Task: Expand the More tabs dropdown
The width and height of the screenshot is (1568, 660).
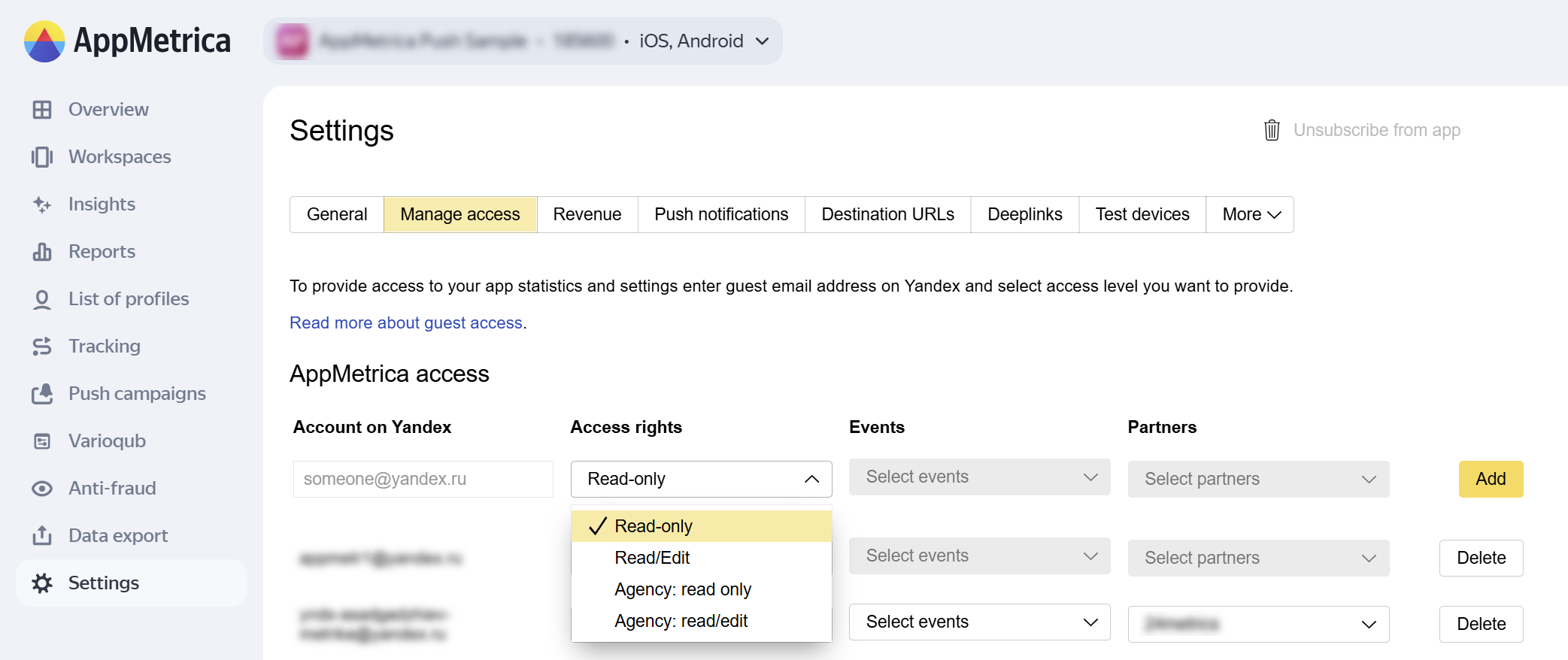Action: pyautogui.click(x=1250, y=214)
